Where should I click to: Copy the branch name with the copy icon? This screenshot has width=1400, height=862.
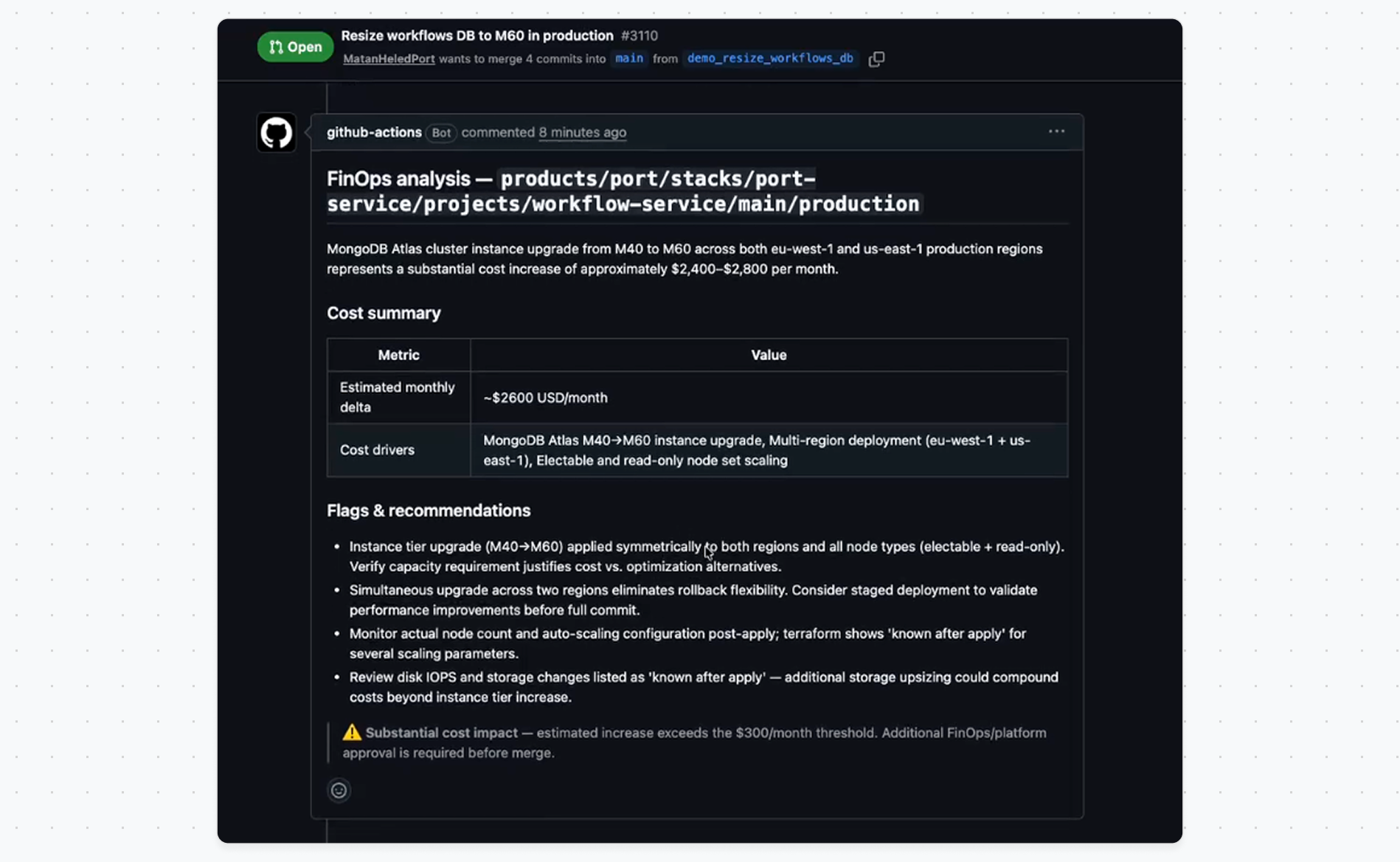pyautogui.click(x=876, y=59)
